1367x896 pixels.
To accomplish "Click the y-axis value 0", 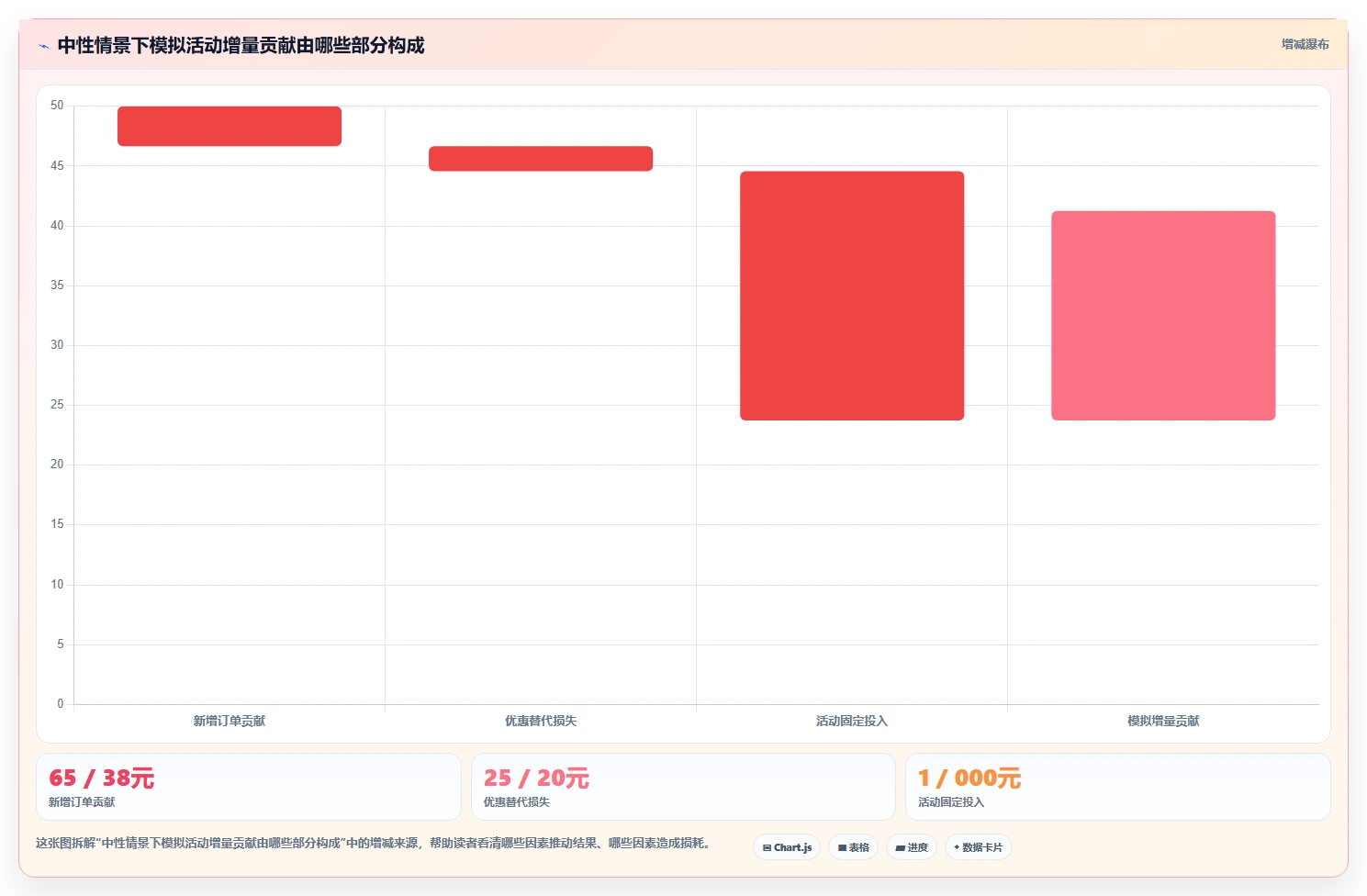I will 61,704.
